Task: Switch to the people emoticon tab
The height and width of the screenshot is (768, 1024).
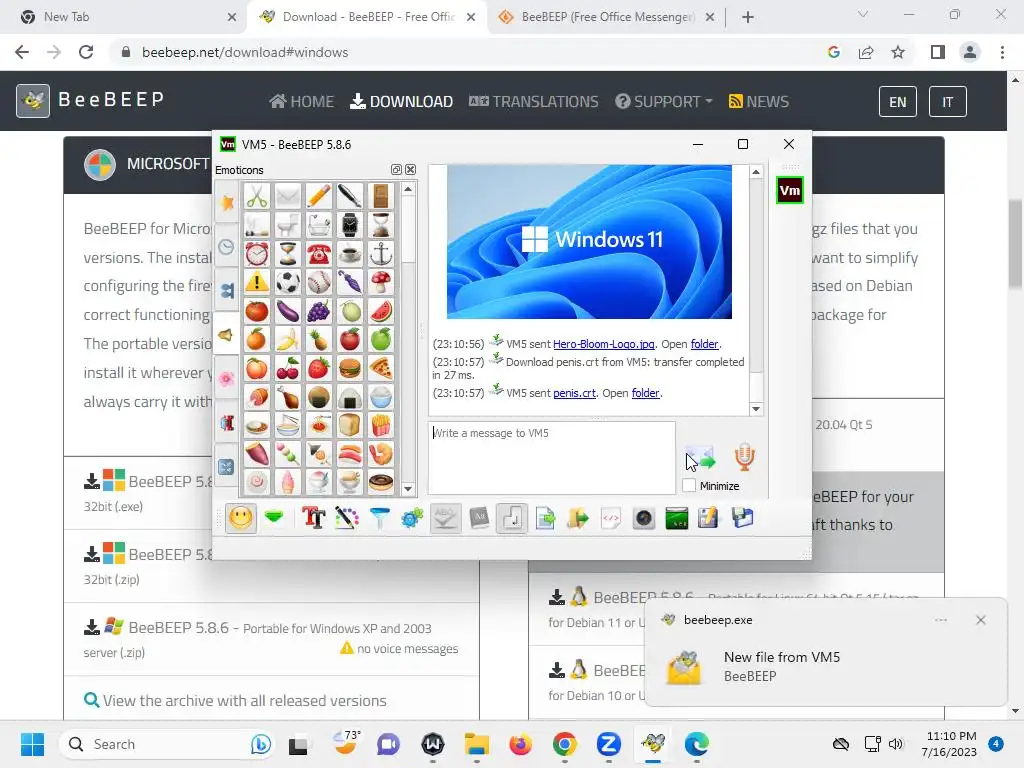Action: 227,291
